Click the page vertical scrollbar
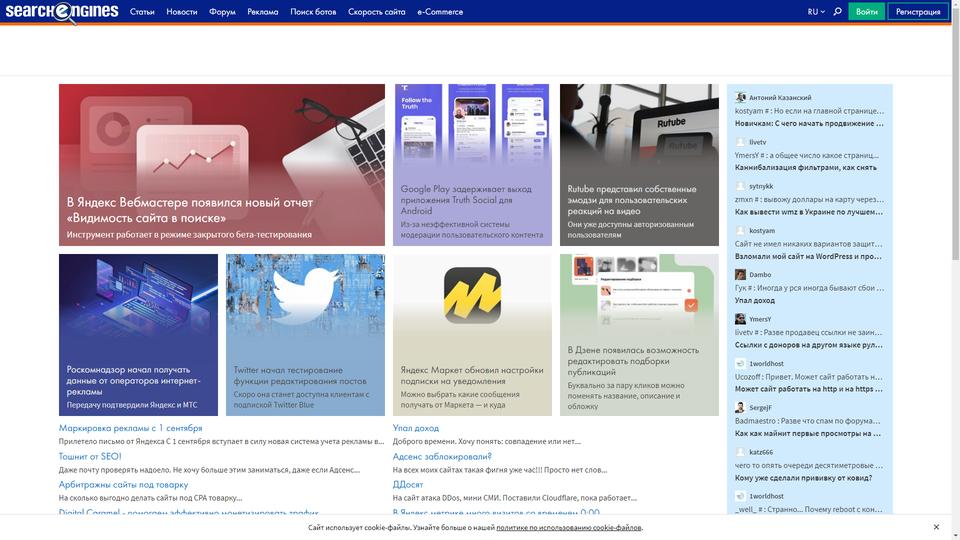960x540 pixels. click(956, 135)
